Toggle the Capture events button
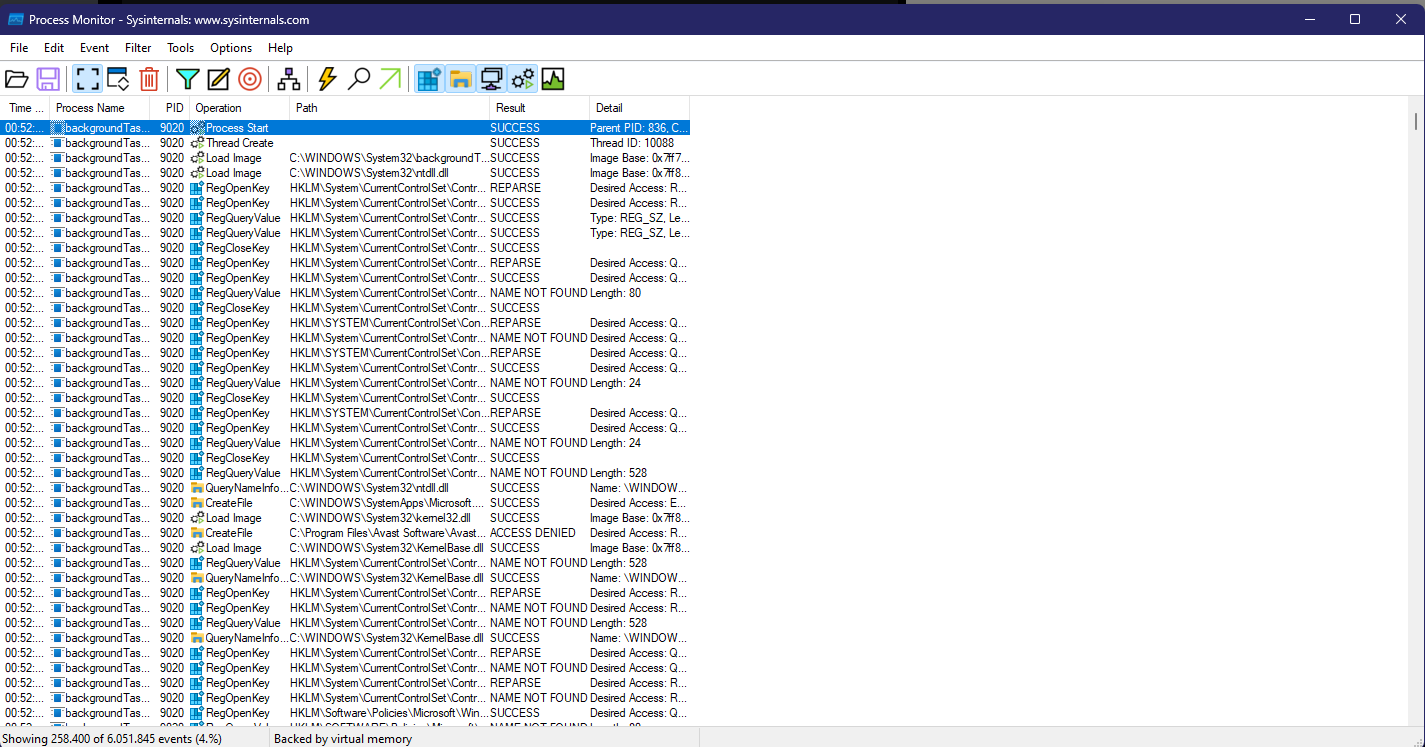The width and height of the screenshot is (1425, 747). pyautogui.click(x=87, y=79)
